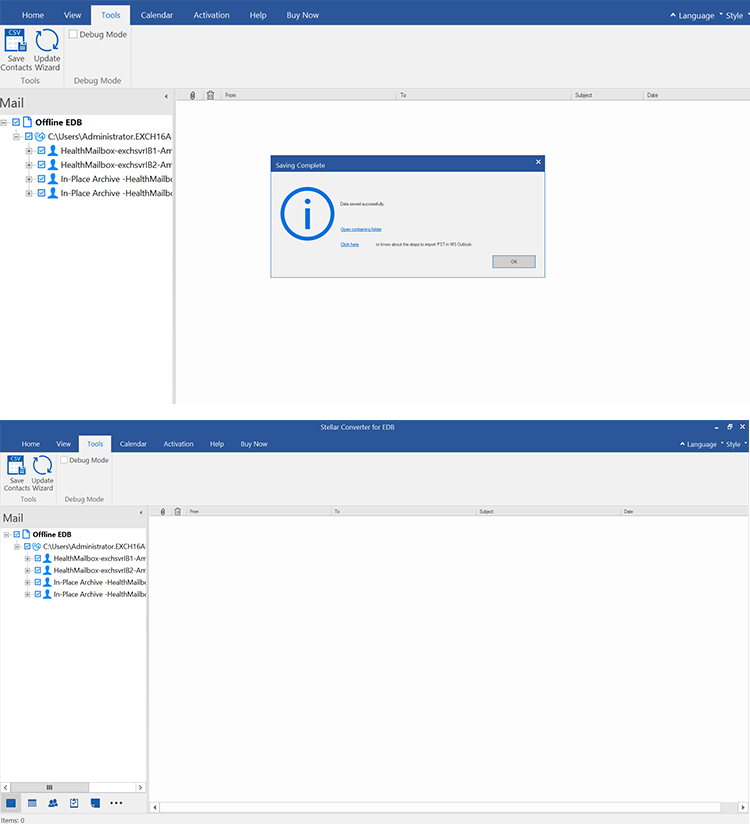Click trash column icon in lower window
Image resolution: width=750 pixels, height=824 pixels.
(178, 511)
